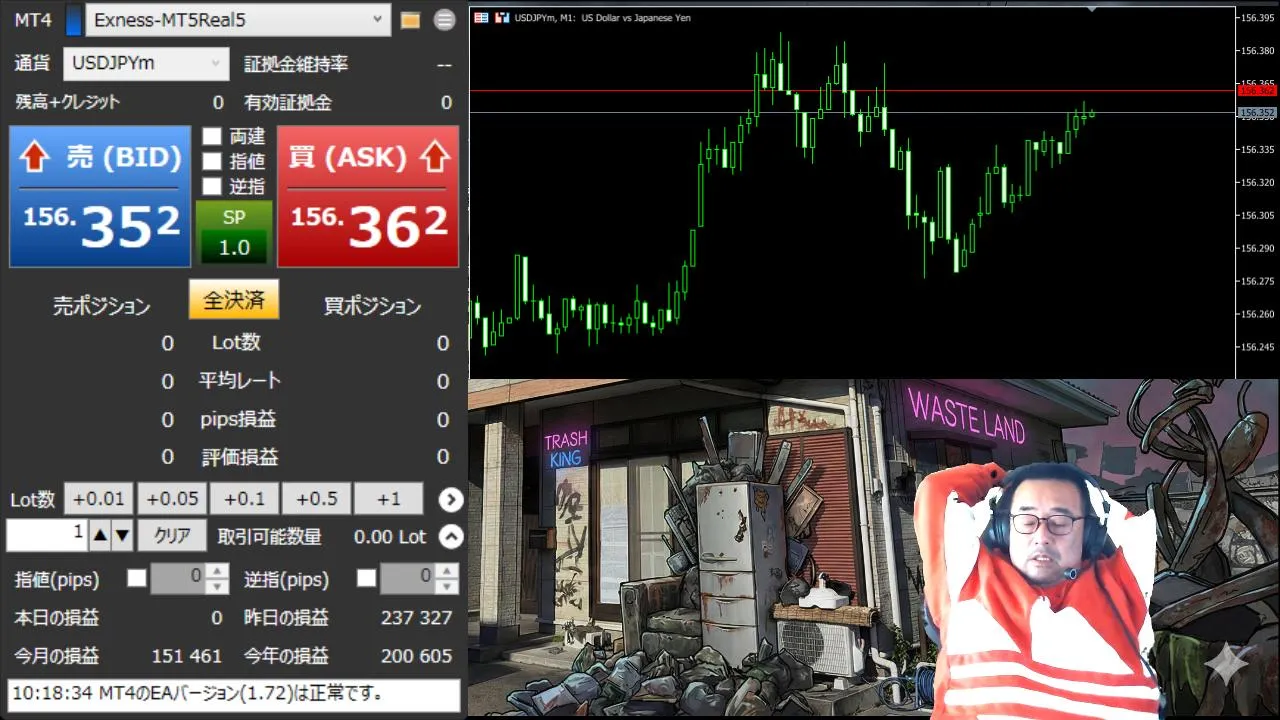Decrease lot size with the down triangle
This screenshot has width=1280, height=720.
pos(122,536)
